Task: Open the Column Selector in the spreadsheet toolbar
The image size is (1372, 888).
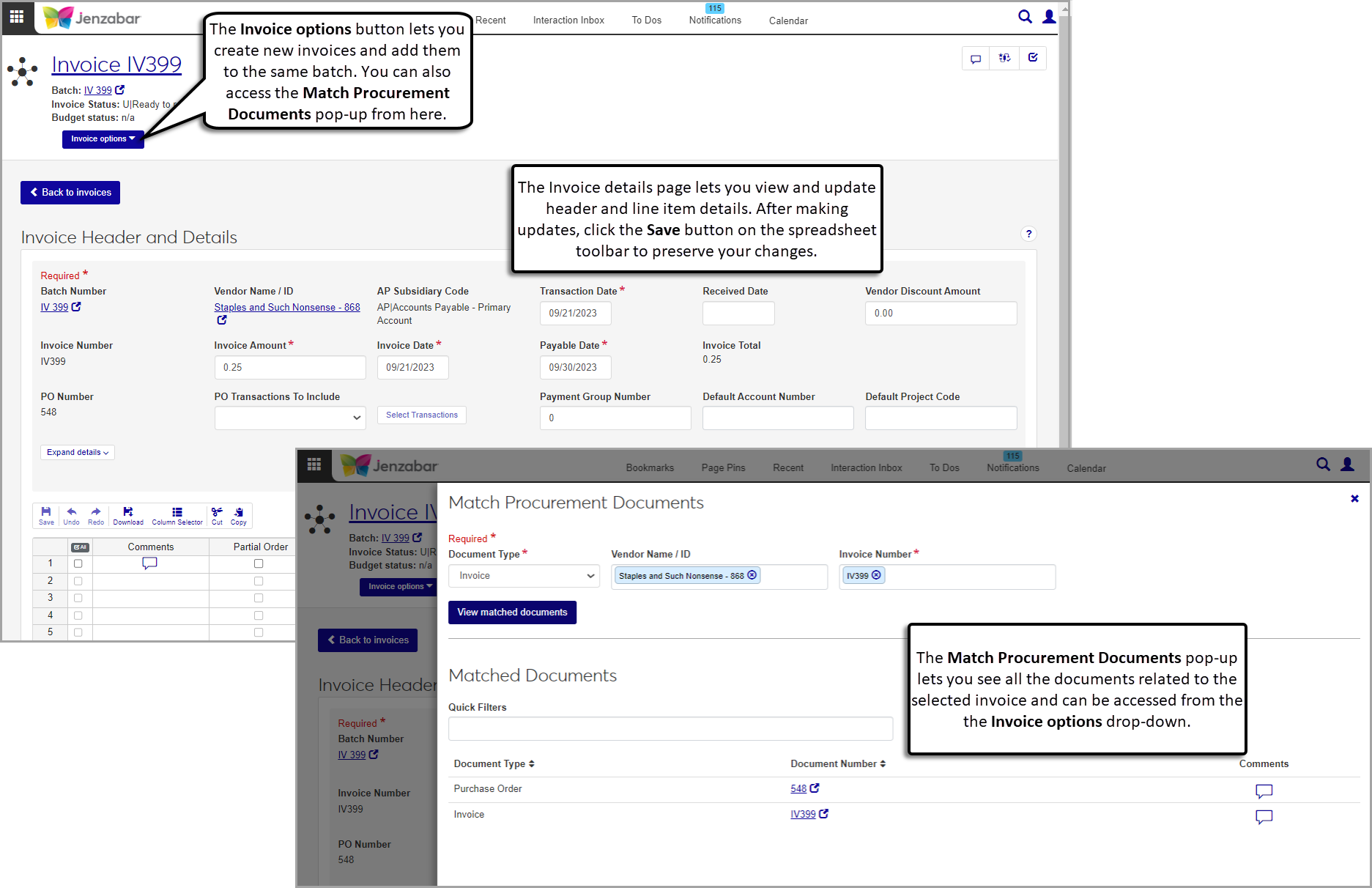Action: coord(177,516)
